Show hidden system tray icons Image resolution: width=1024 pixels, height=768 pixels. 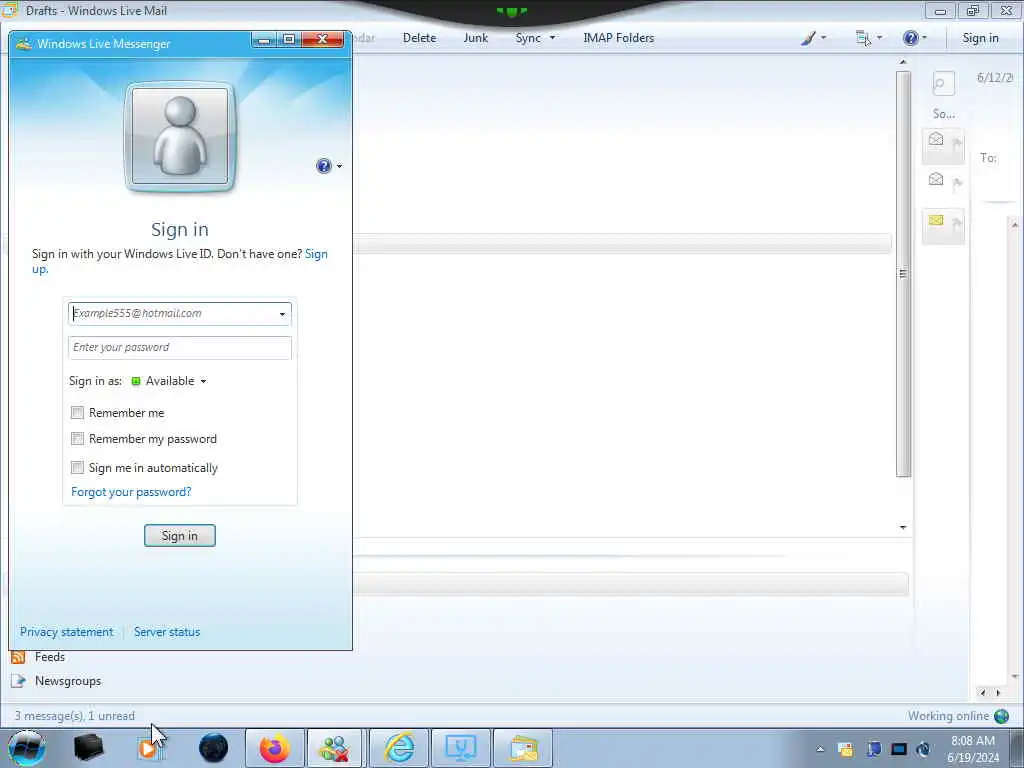(x=820, y=749)
